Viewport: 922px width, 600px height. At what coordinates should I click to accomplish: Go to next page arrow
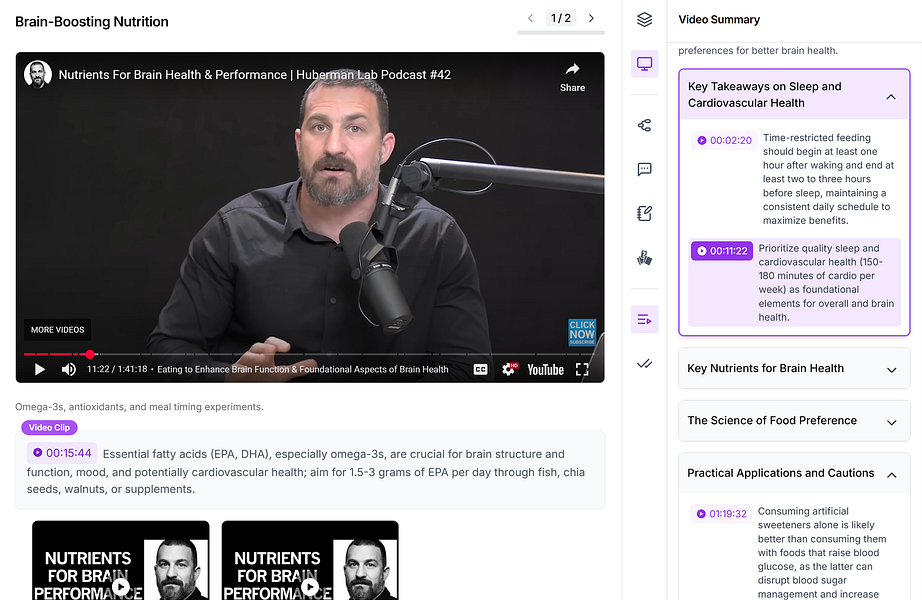[592, 18]
